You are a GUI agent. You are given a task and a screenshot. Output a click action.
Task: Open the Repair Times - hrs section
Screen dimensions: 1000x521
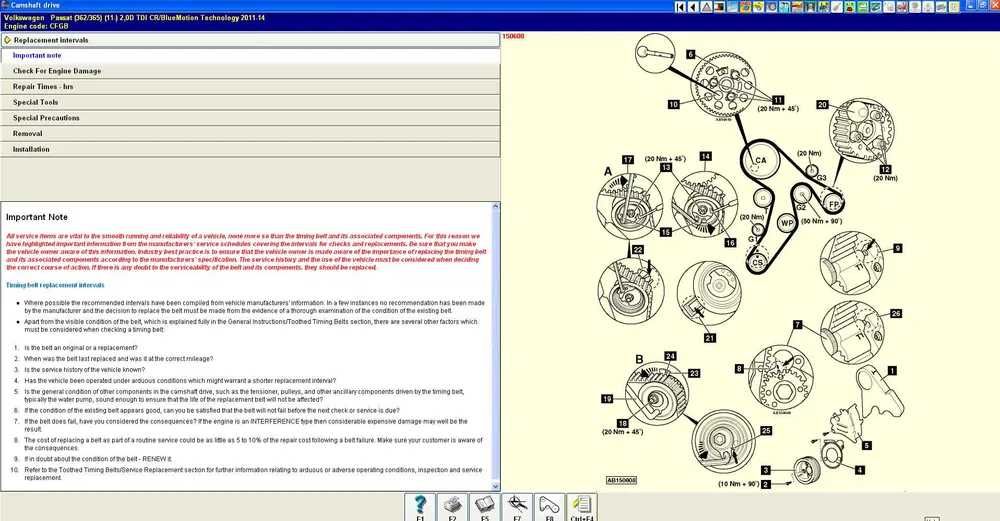tap(250, 87)
